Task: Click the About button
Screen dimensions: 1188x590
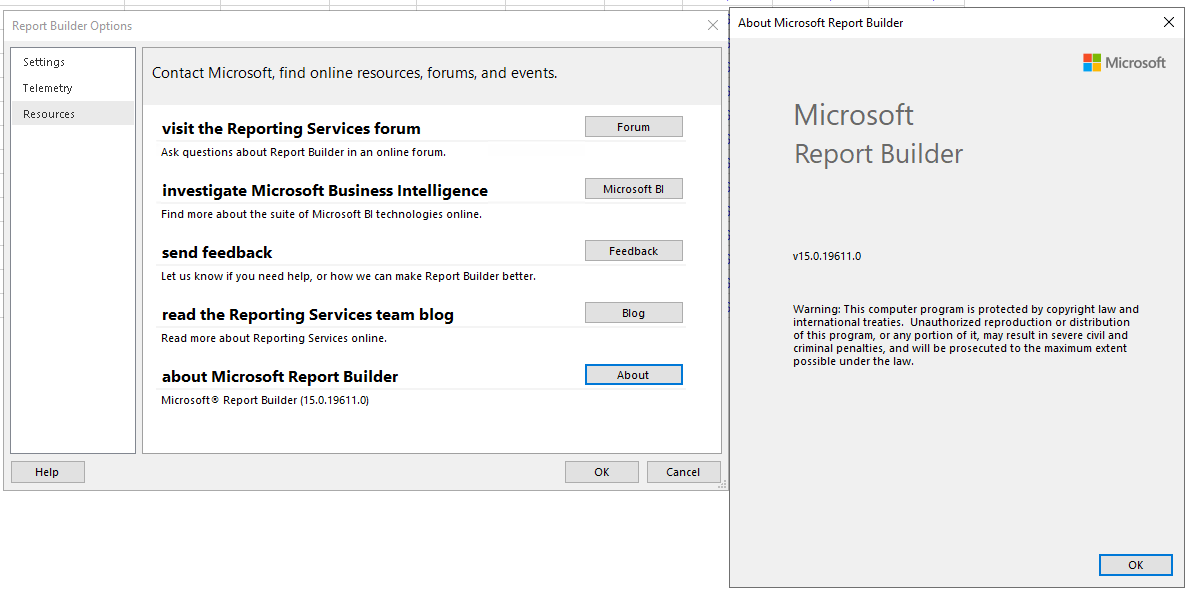Action: coord(633,375)
